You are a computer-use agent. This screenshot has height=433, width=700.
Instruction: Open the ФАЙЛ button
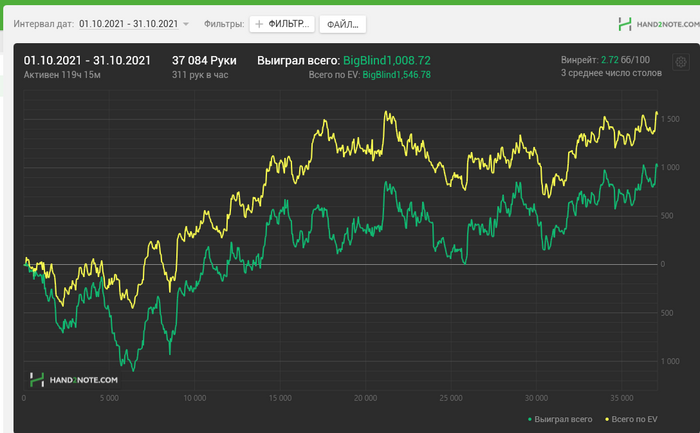coord(343,25)
